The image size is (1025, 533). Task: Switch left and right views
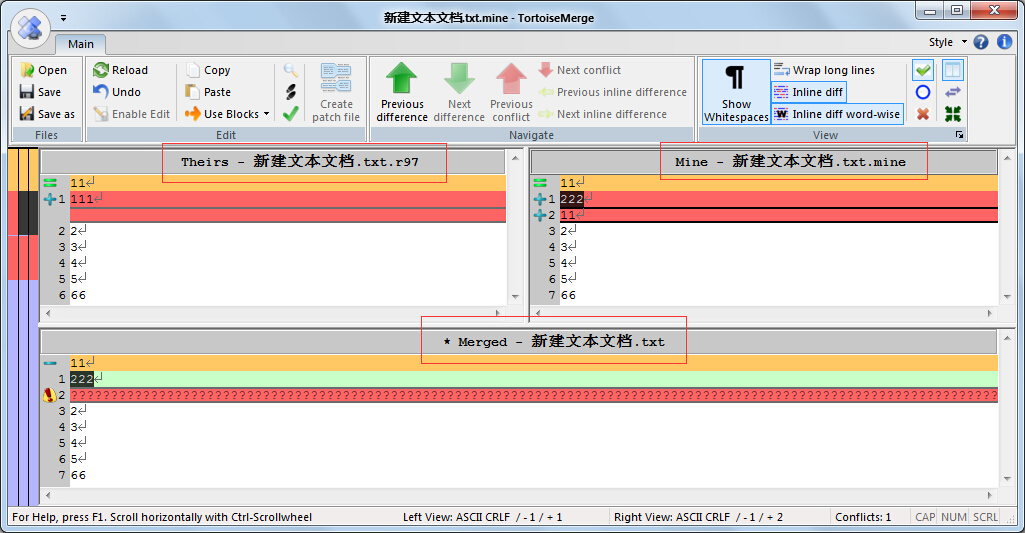pyautogui.click(x=953, y=92)
